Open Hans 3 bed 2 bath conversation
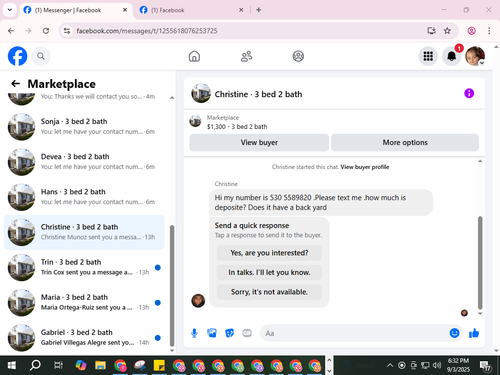 [x=84, y=197]
